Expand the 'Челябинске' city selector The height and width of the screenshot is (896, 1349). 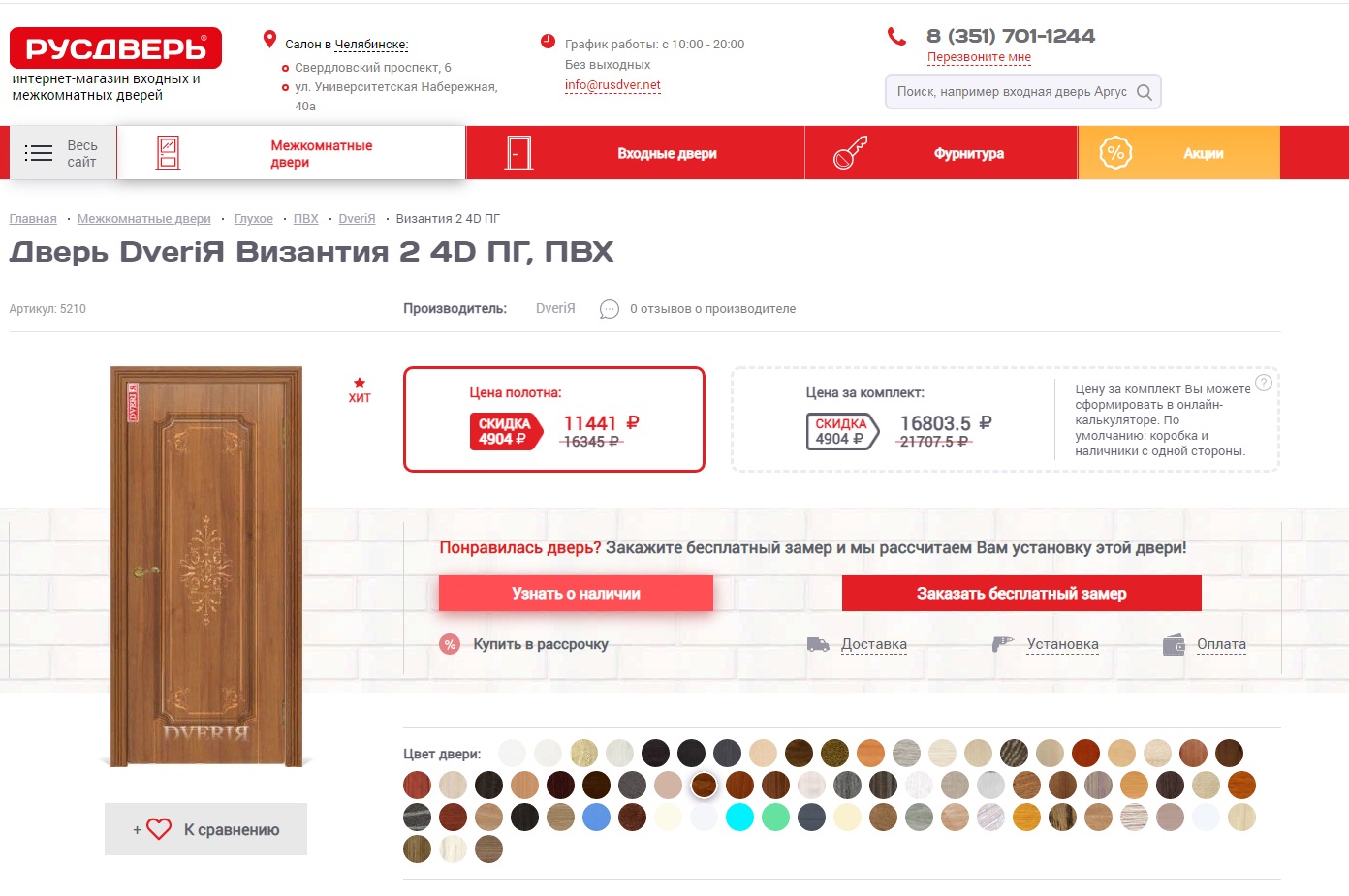tap(371, 45)
